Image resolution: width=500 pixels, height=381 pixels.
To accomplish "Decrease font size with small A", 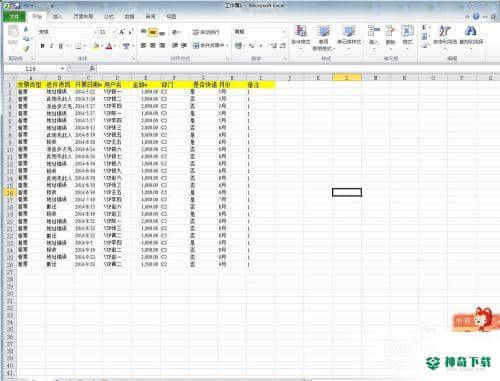I will click(130, 32).
